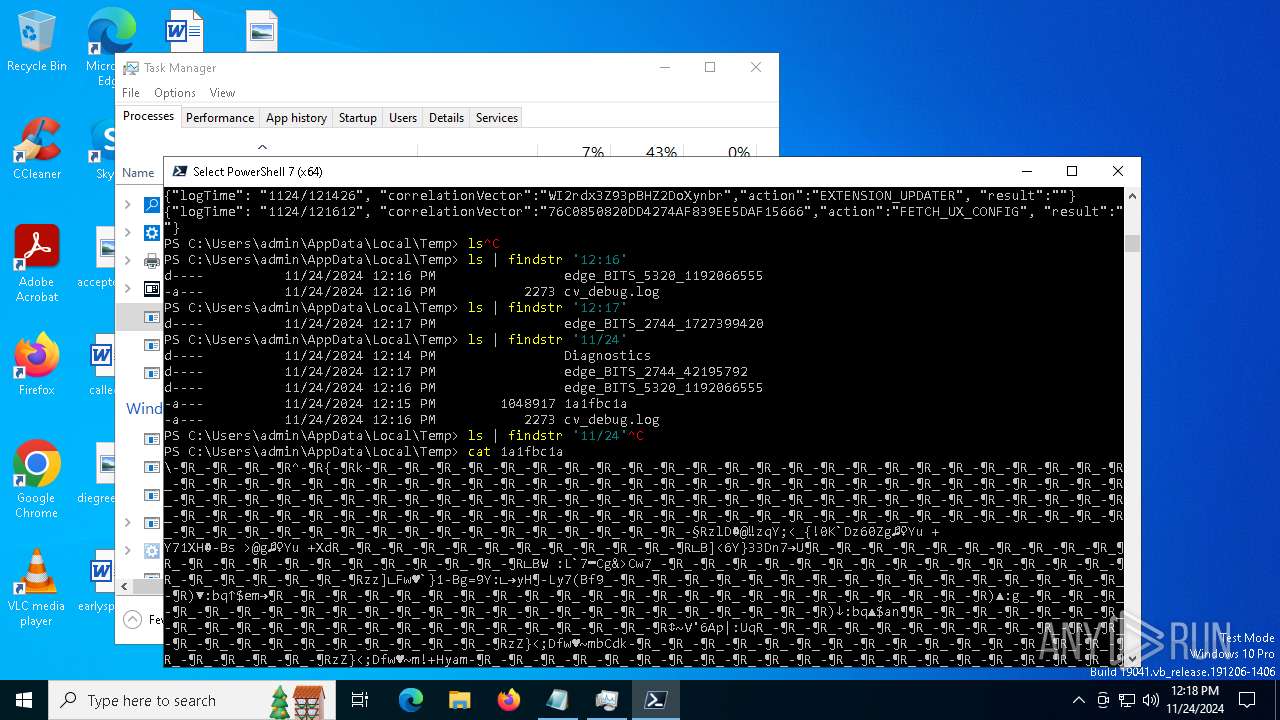Launch VLC media player desktop icon

tap(36, 588)
